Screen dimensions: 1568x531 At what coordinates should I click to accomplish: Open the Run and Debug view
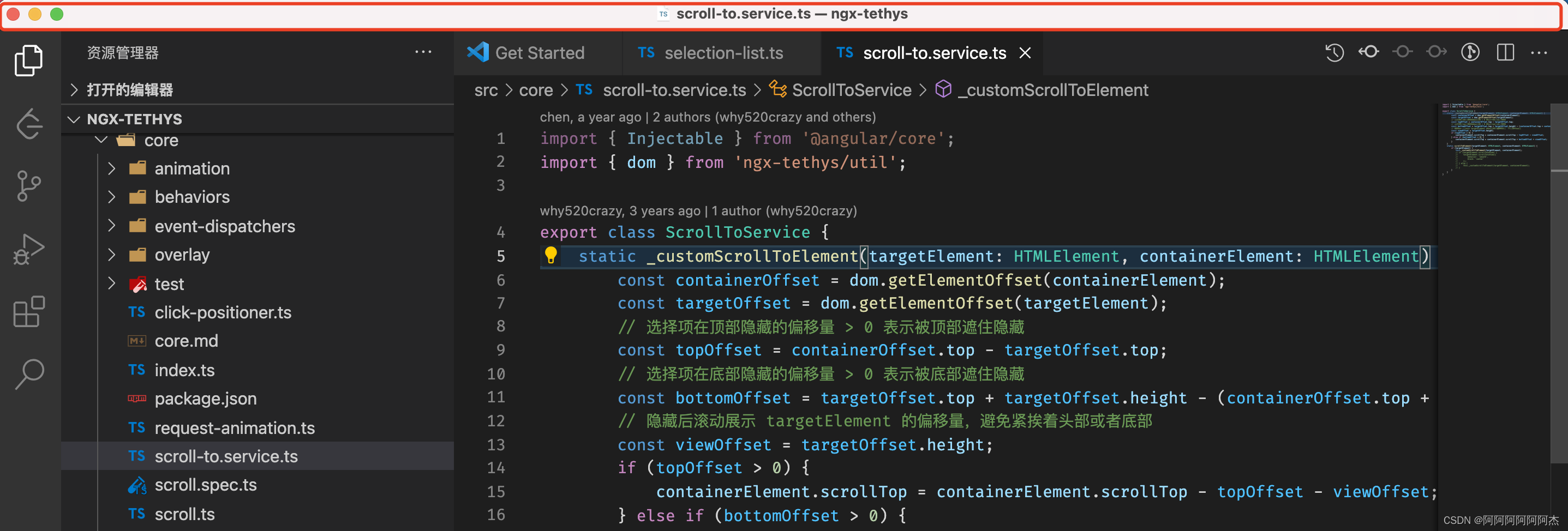28,249
